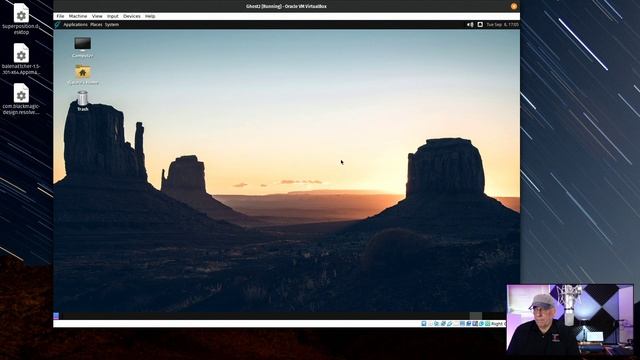Click the square tray icon beside the clock

[x=480, y=24]
